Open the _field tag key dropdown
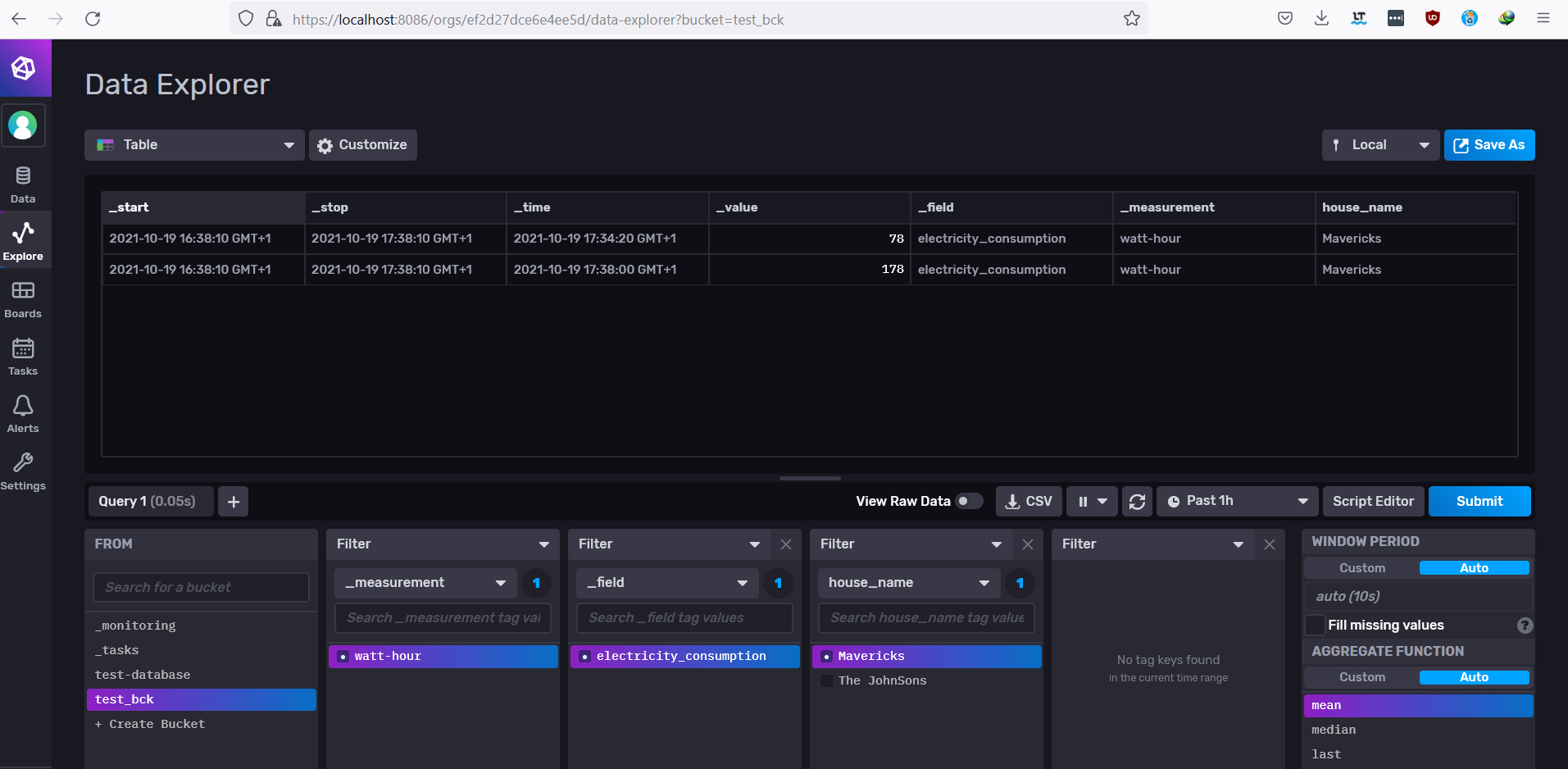Image resolution: width=1568 pixels, height=769 pixels. [x=667, y=583]
